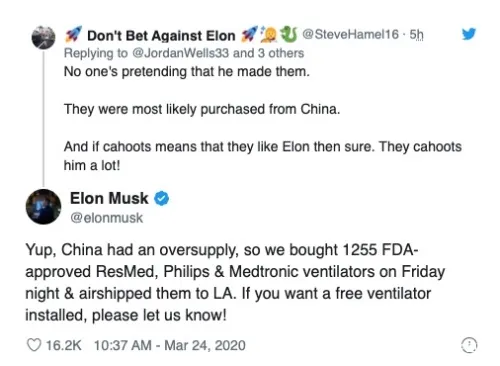Open the @SteveHamel16 handle link
500x366 pixels.
pyautogui.click(x=350, y=34)
